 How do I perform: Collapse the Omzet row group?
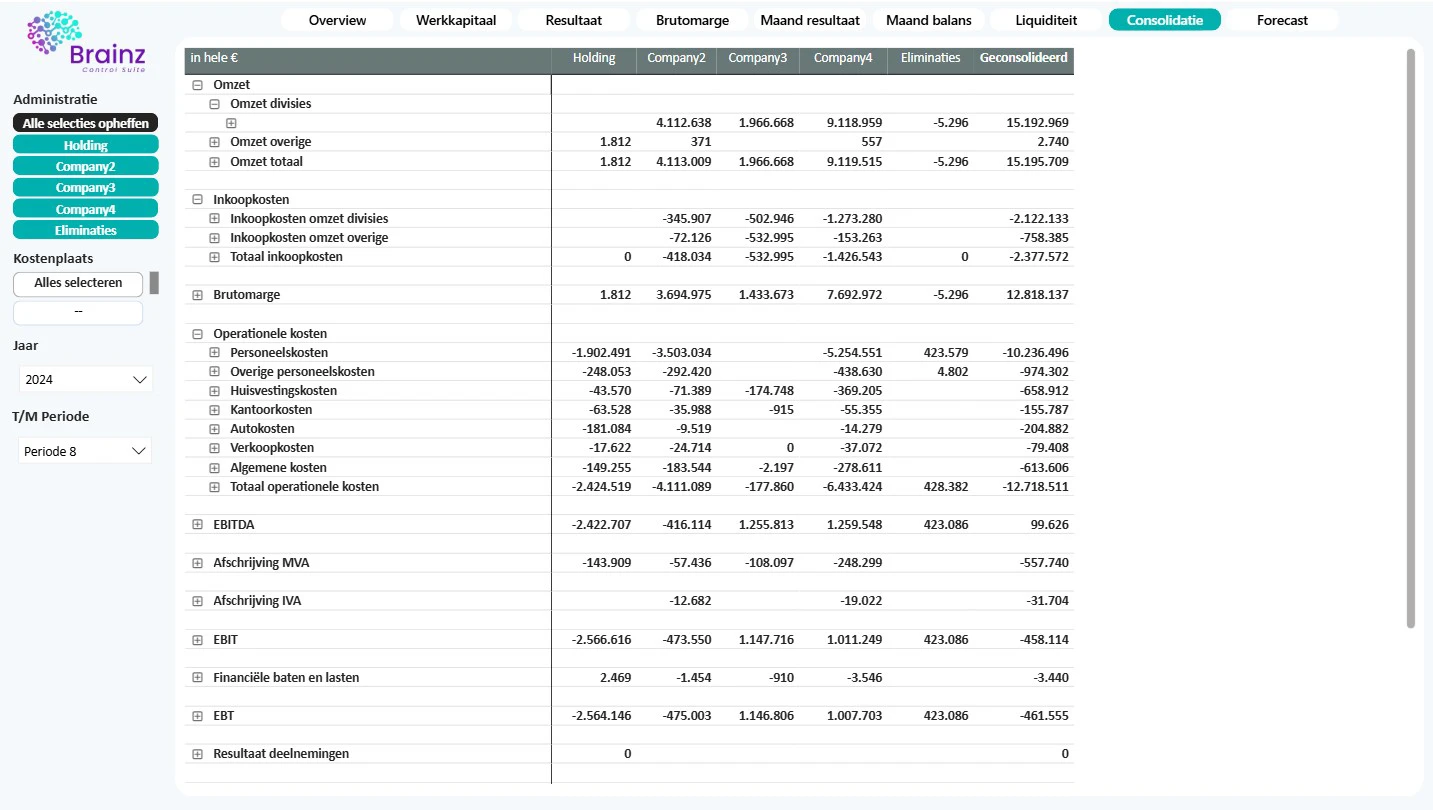click(x=197, y=85)
